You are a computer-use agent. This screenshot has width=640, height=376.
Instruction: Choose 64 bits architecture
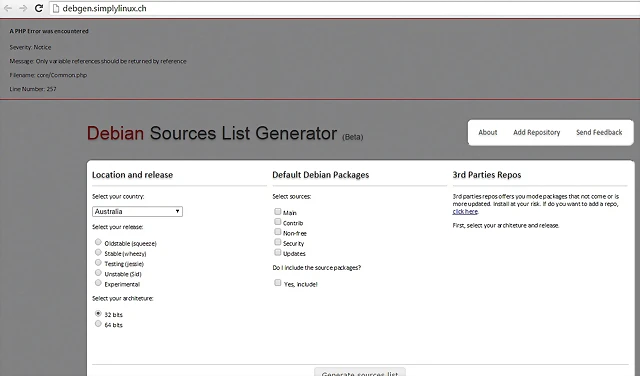coord(98,324)
